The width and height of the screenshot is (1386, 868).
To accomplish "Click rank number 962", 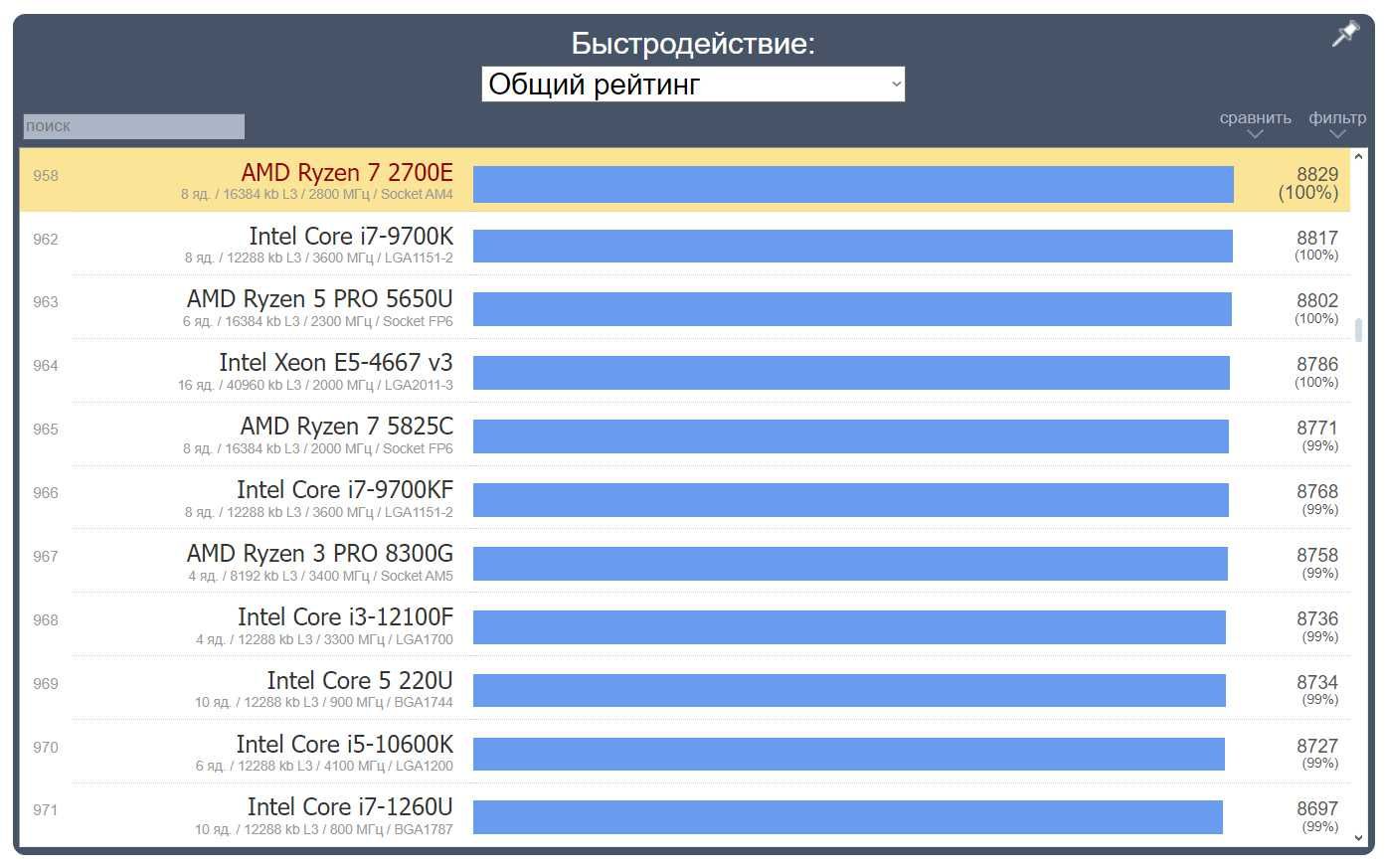I will 46,240.
